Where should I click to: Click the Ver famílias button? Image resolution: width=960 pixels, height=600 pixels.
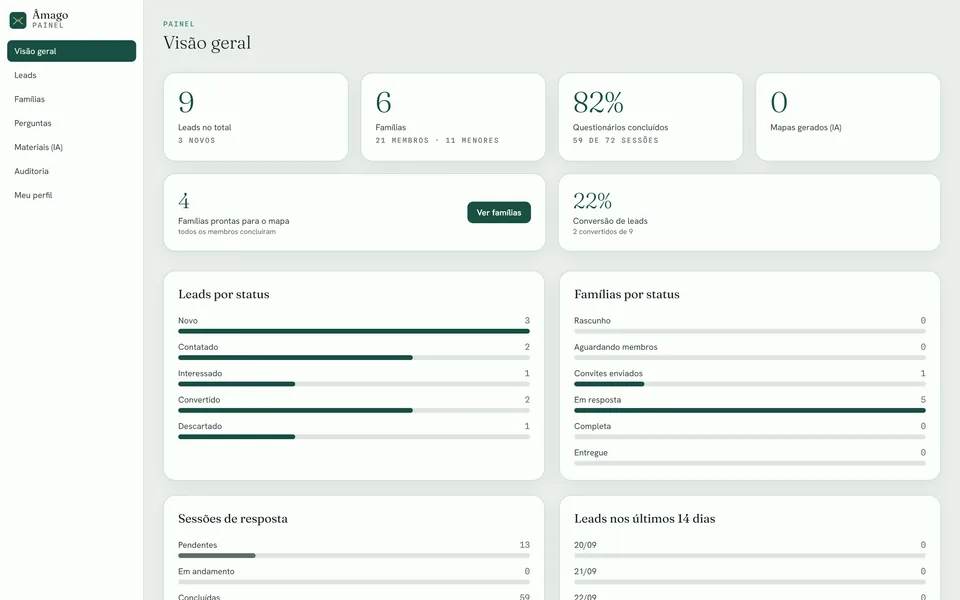[x=499, y=212]
